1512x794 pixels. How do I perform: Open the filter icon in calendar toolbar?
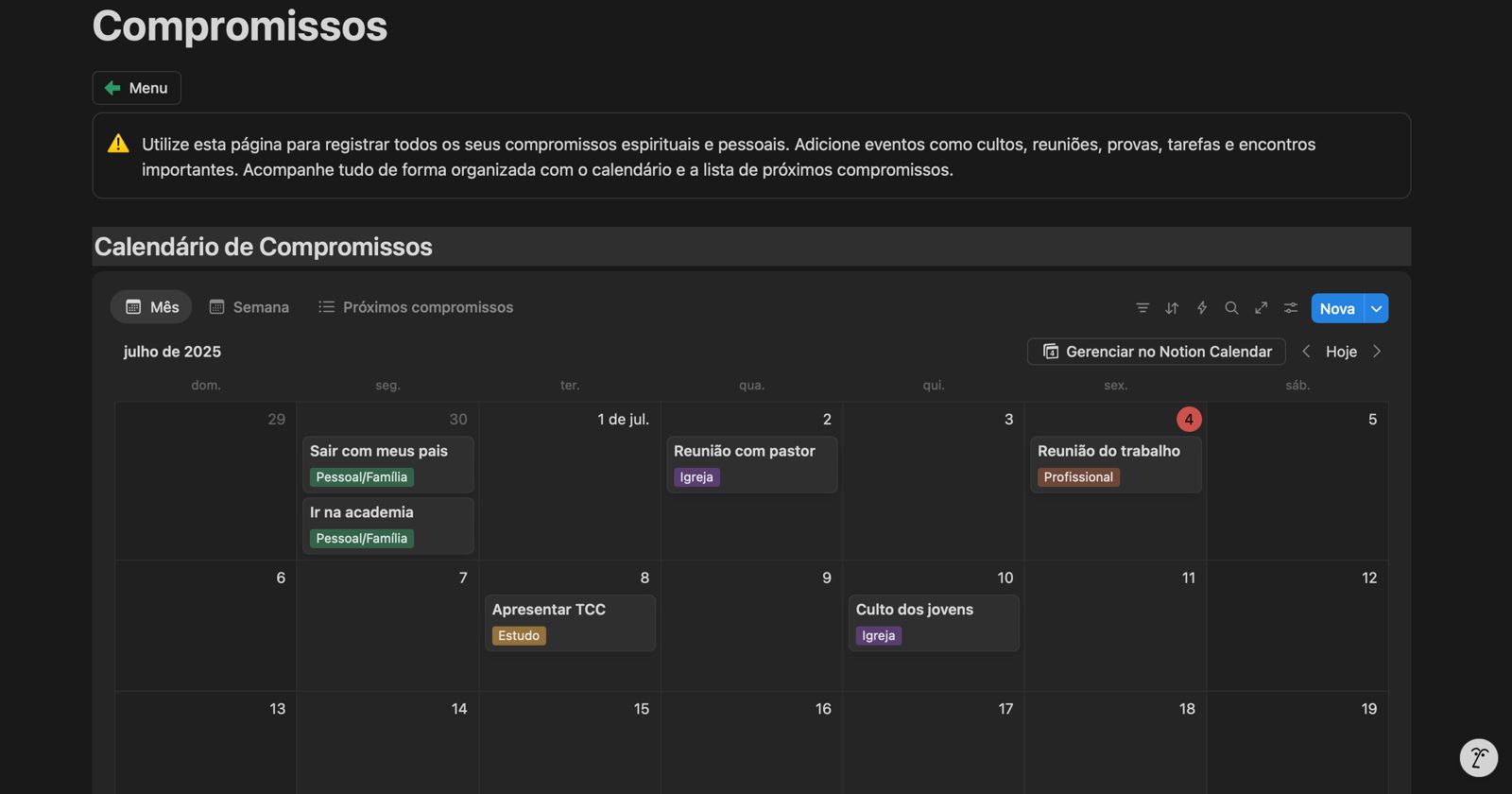point(1143,308)
